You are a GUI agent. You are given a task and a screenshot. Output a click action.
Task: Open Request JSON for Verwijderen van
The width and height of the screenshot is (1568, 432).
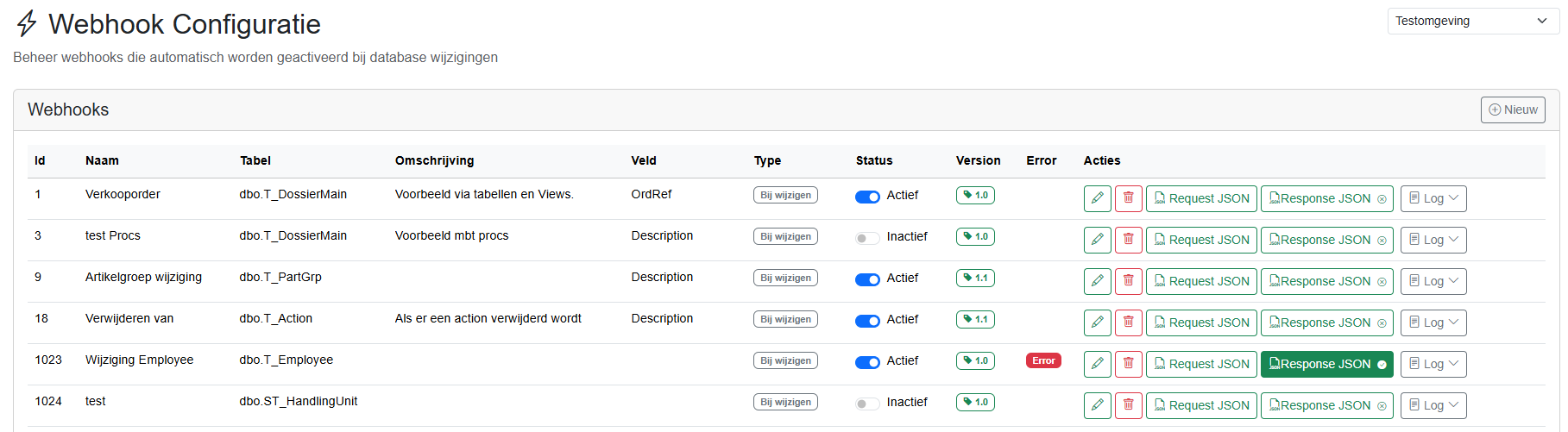[1201, 322]
